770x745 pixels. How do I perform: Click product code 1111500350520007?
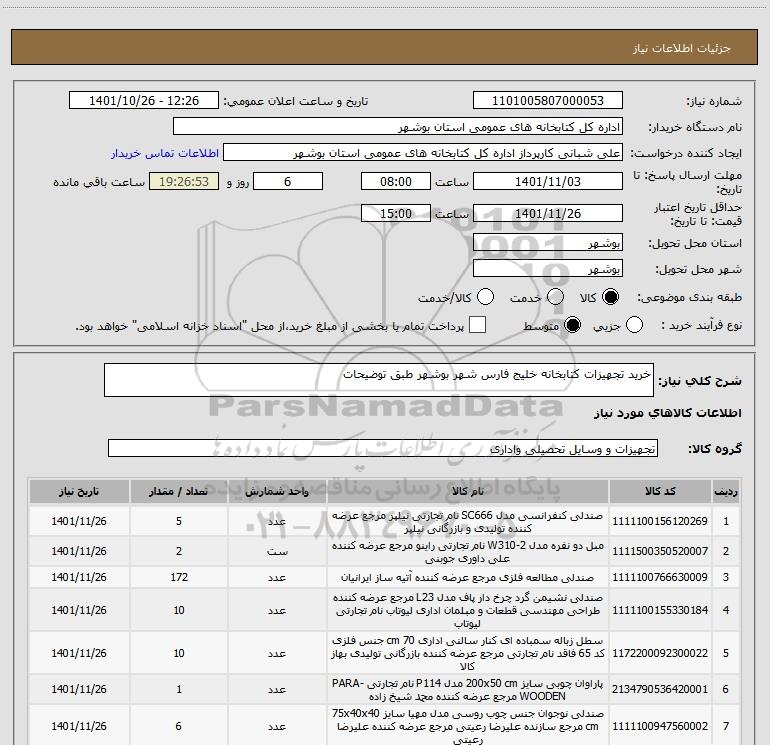(x=660, y=552)
